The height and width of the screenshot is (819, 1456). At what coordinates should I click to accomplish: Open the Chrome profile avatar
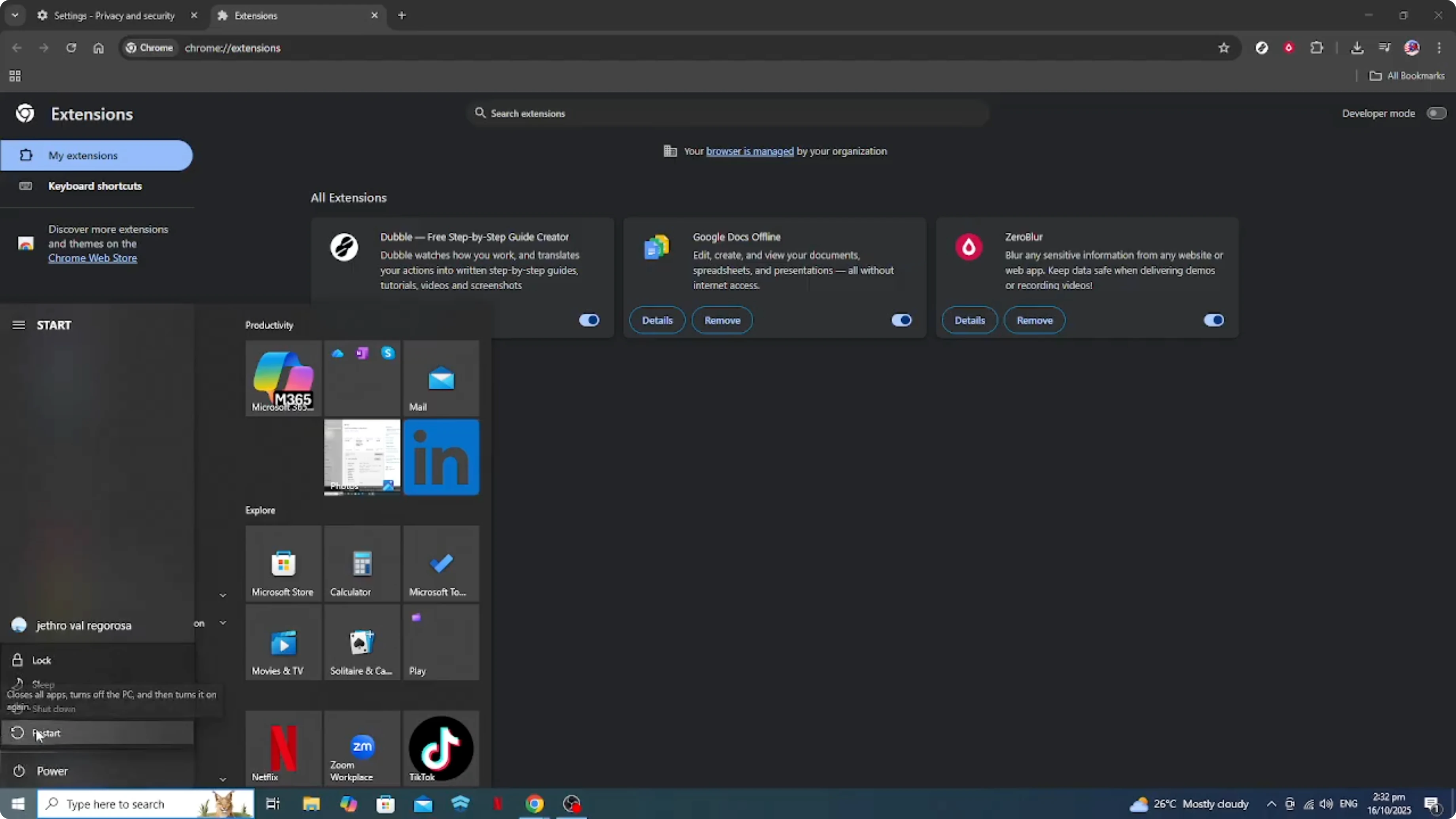point(1412,48)
